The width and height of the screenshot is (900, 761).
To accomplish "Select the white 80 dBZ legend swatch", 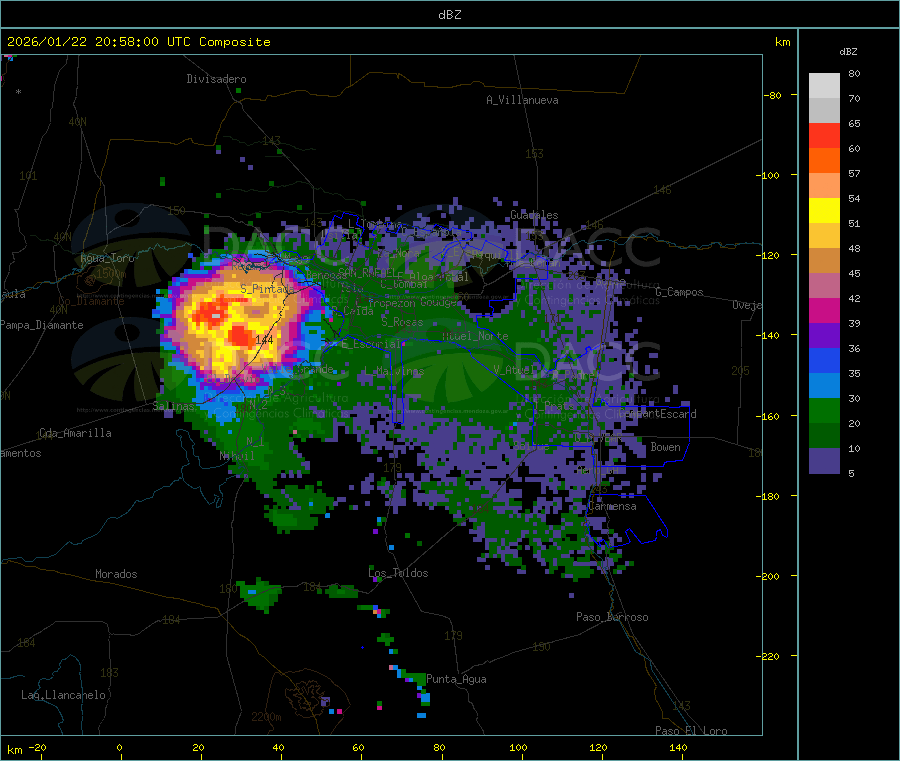I will pos(824,86).
